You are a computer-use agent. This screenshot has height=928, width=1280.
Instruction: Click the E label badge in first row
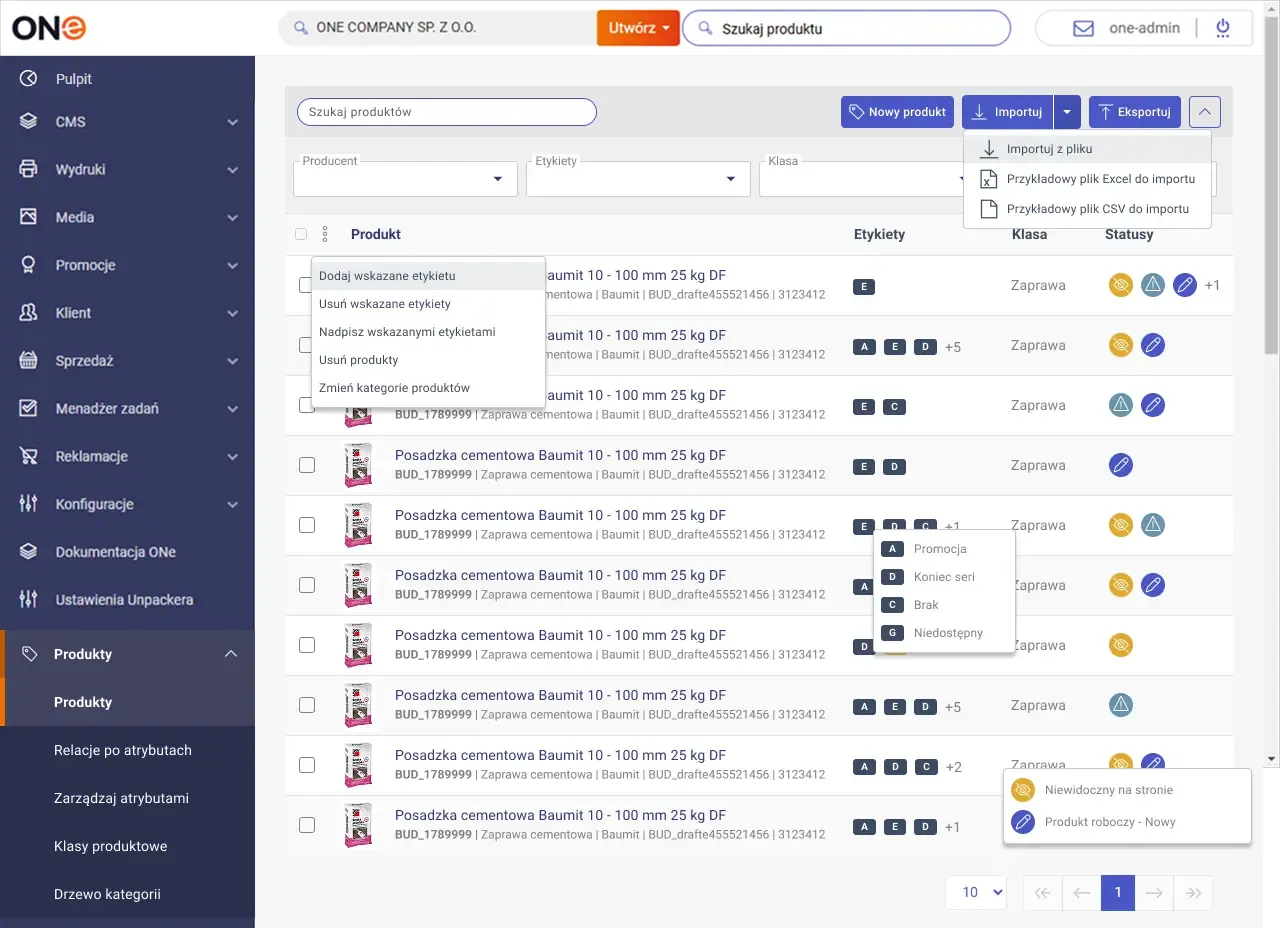pos(864,287)
